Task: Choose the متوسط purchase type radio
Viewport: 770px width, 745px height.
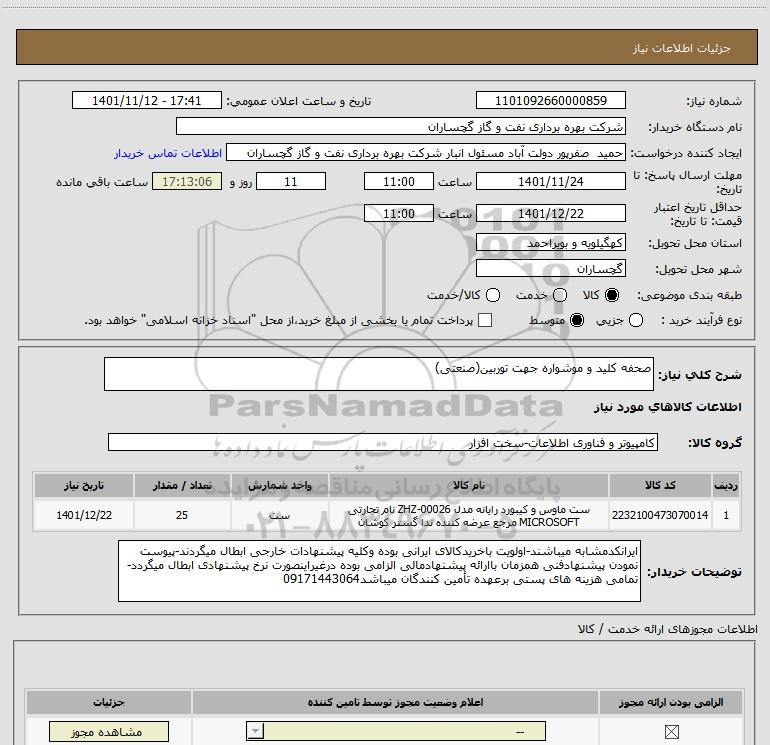Action: point(577,320)
